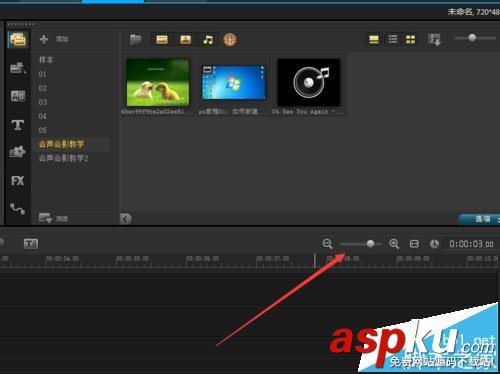Viewport: 500px width, 374px height.
Task: Click the orange round content icon
Action: pos(230,40)
